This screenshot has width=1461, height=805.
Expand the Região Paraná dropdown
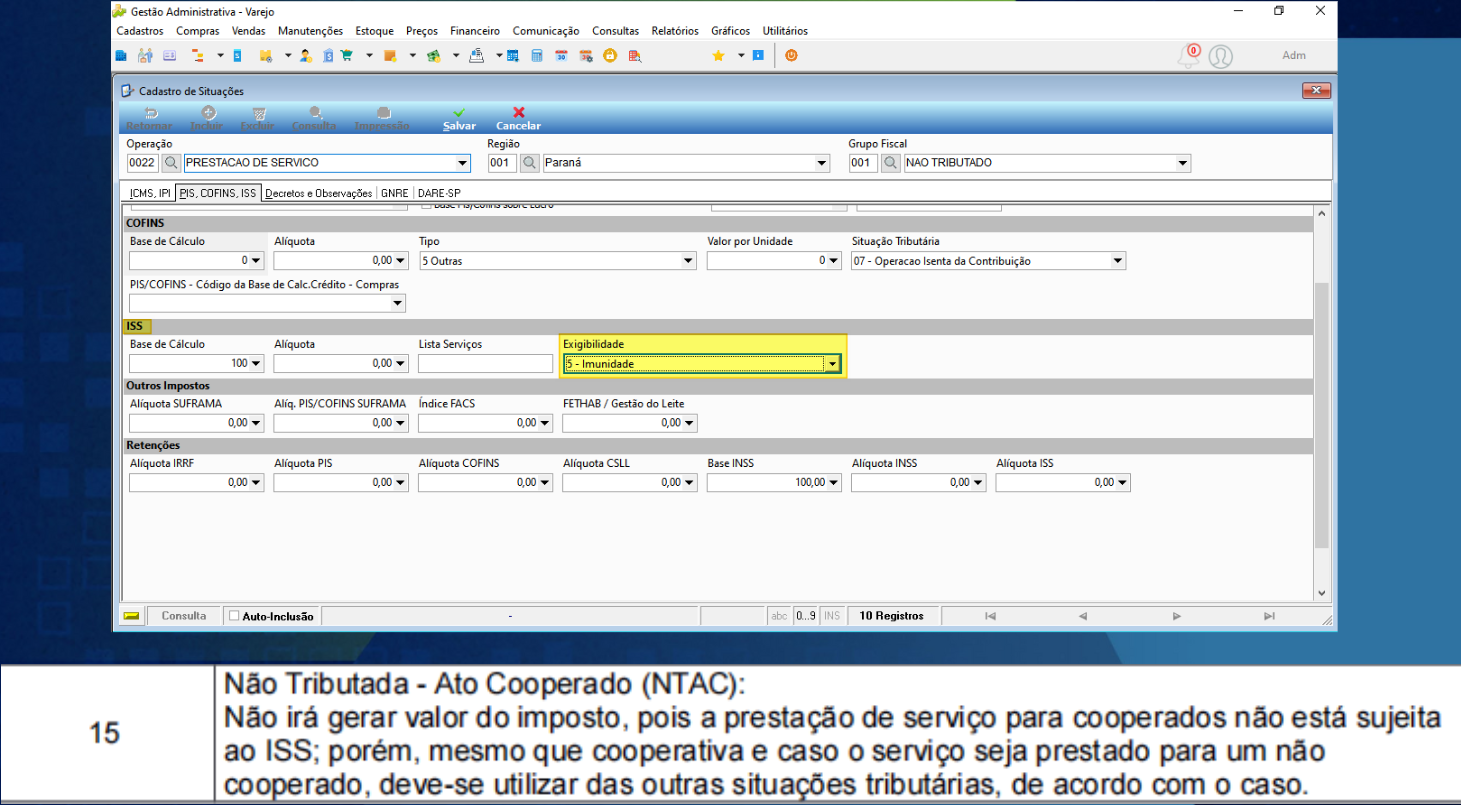822,163
